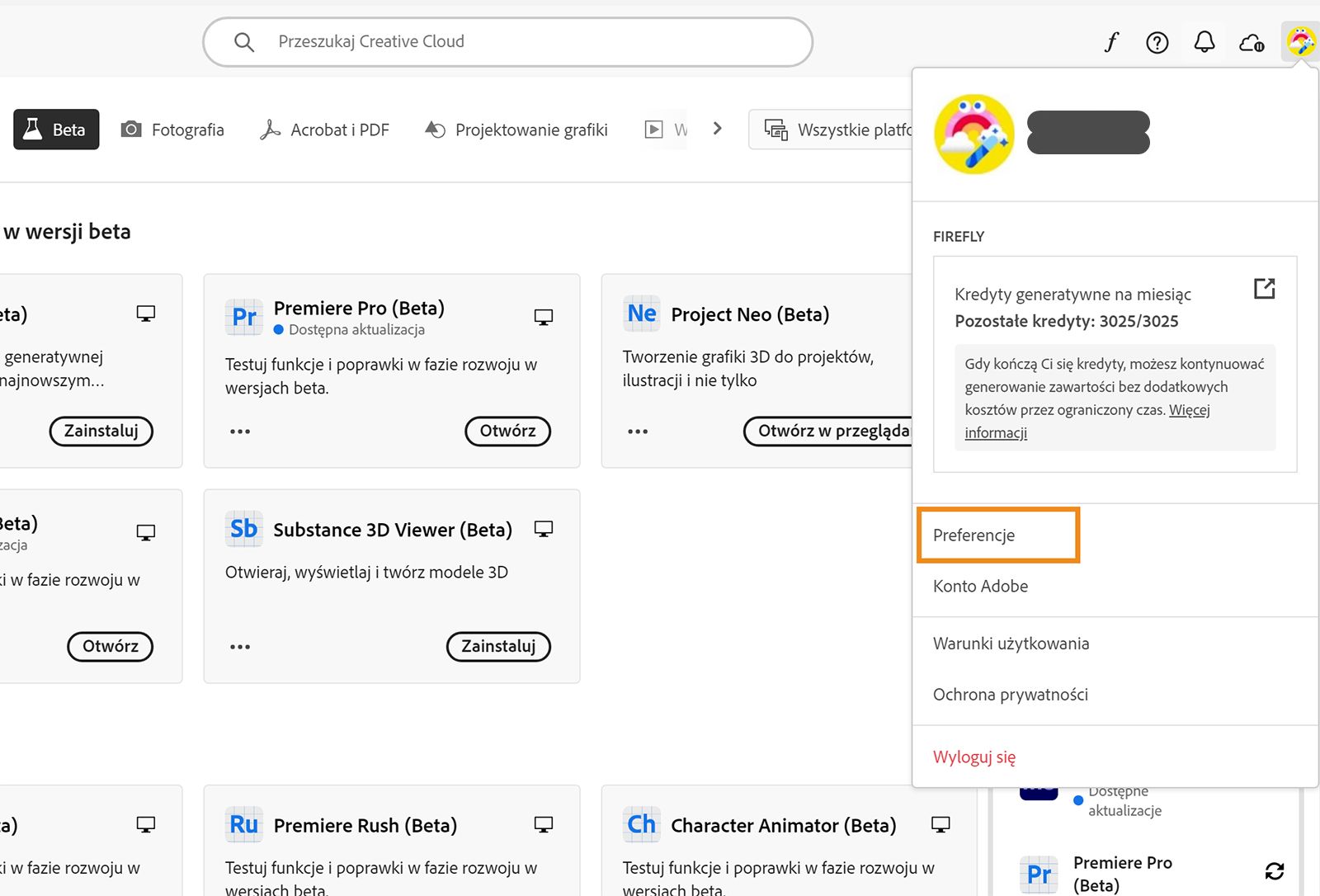This screenshot has width=1320, height=896.
Task: Check the cloud sync status icon
Action: point(1252,42)
